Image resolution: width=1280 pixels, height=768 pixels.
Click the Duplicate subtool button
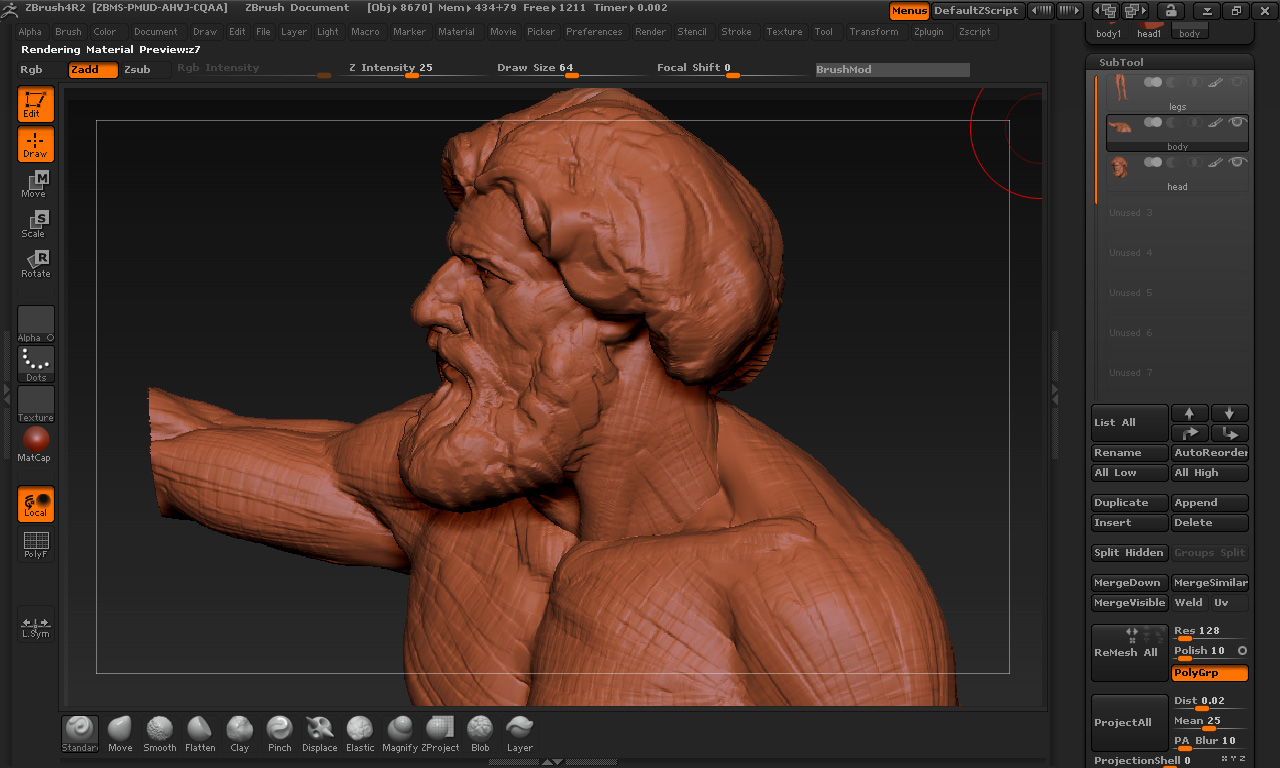pos(1129,503)
